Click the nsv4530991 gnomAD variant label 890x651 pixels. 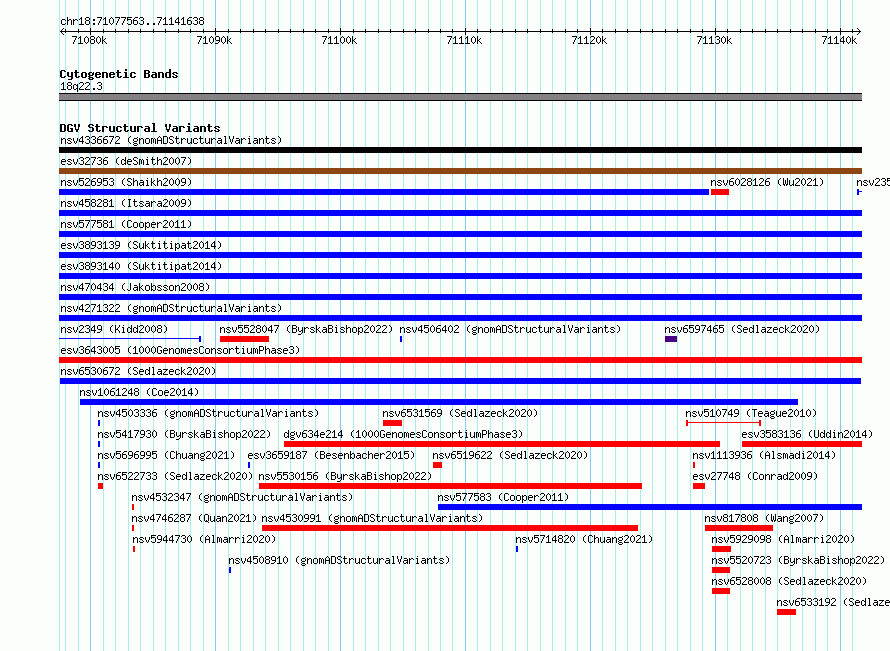(372, 518)
